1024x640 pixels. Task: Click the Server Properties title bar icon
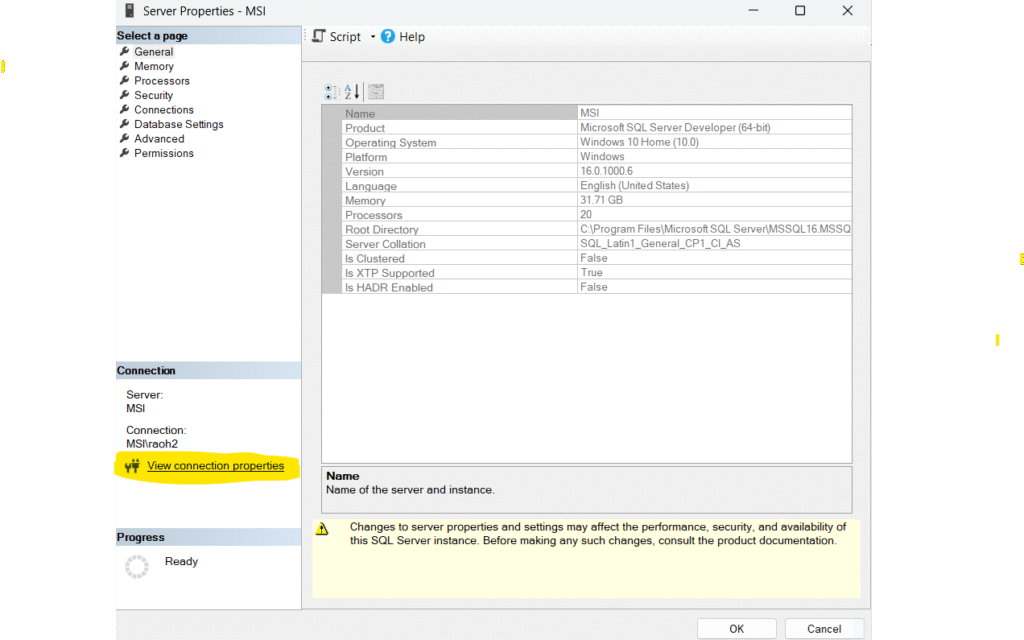(x=128, y=11)
